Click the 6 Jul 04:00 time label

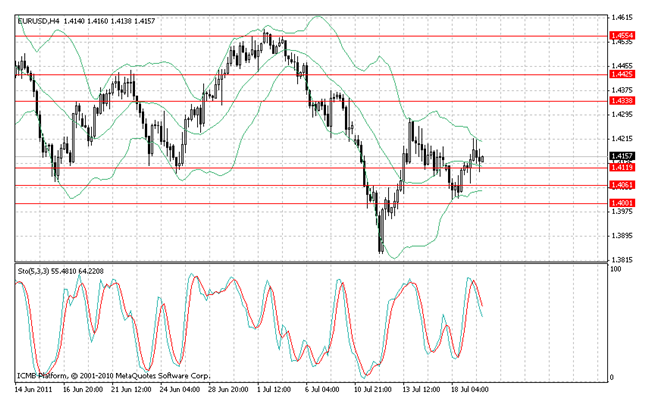[322, 389]
